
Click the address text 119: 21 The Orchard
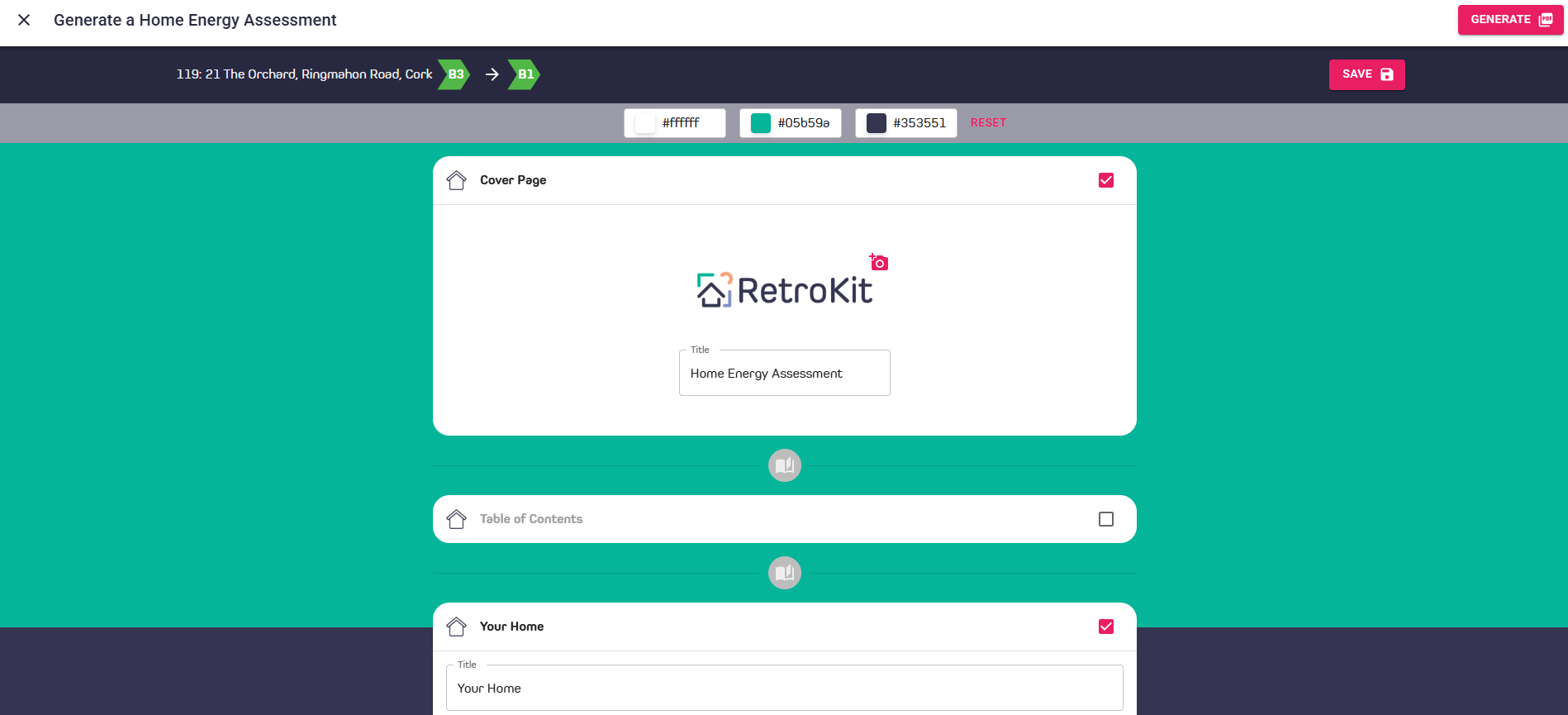click(x=304, y=74)
